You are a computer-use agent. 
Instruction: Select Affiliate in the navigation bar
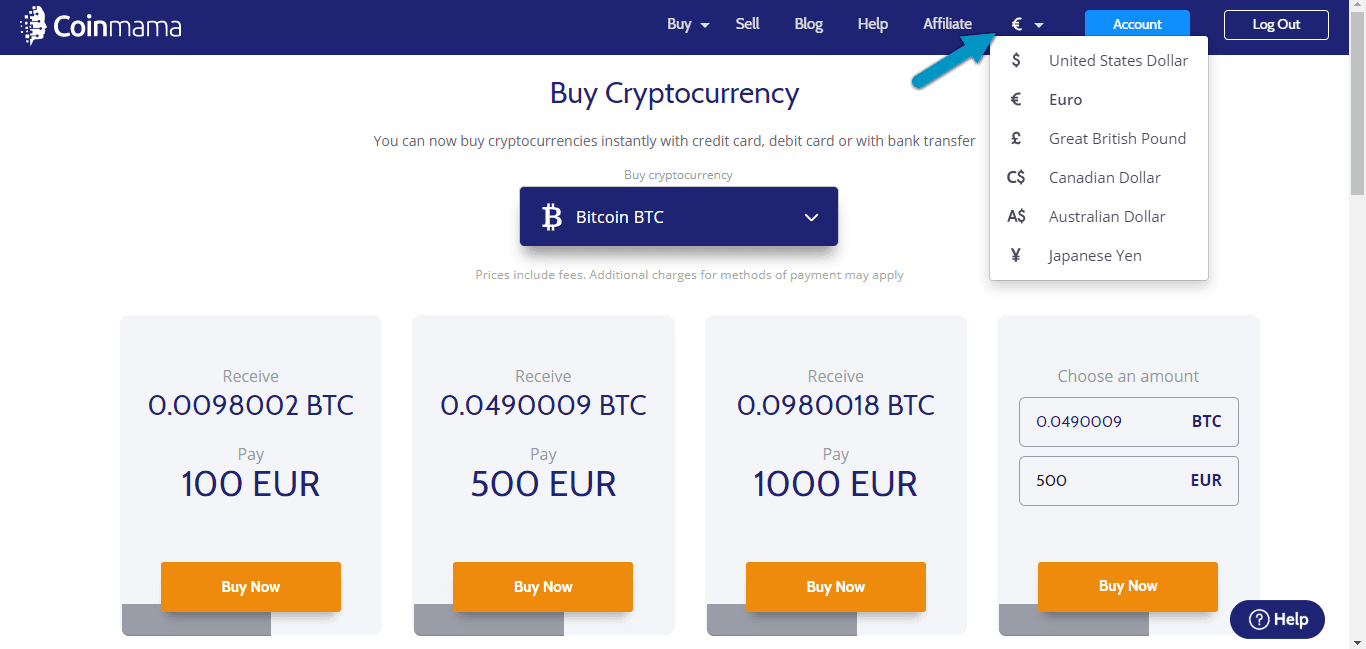tap(946, 23)
